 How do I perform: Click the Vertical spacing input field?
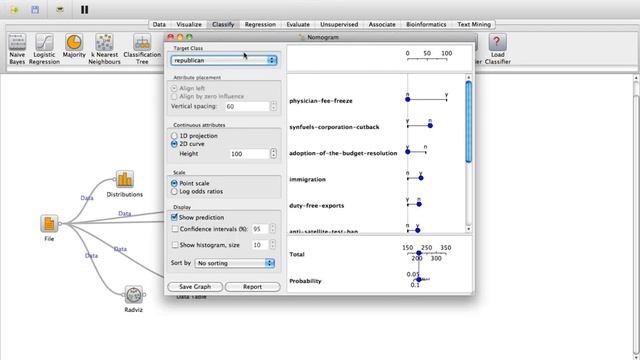pos(247,106)
